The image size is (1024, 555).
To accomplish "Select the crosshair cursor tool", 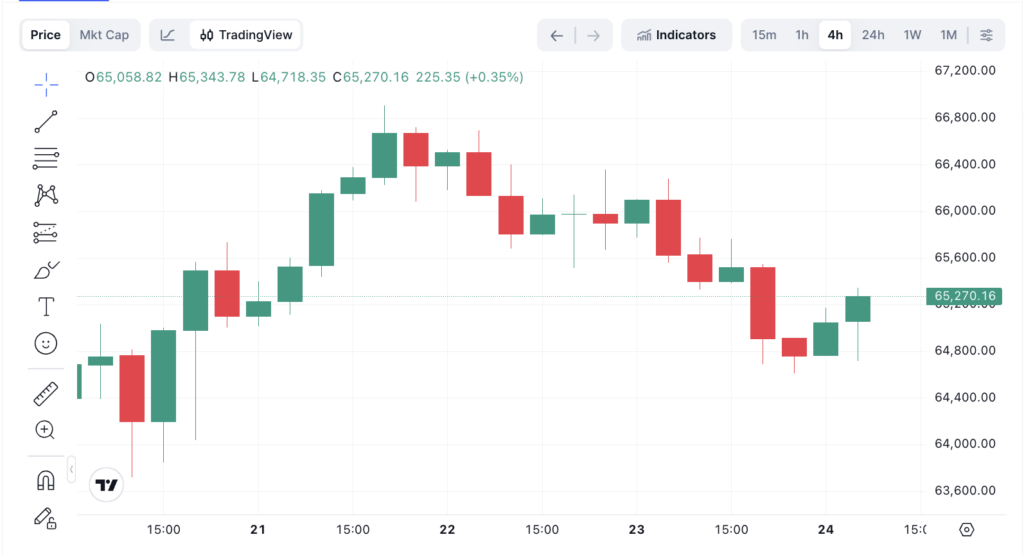I will coord(46,85).
